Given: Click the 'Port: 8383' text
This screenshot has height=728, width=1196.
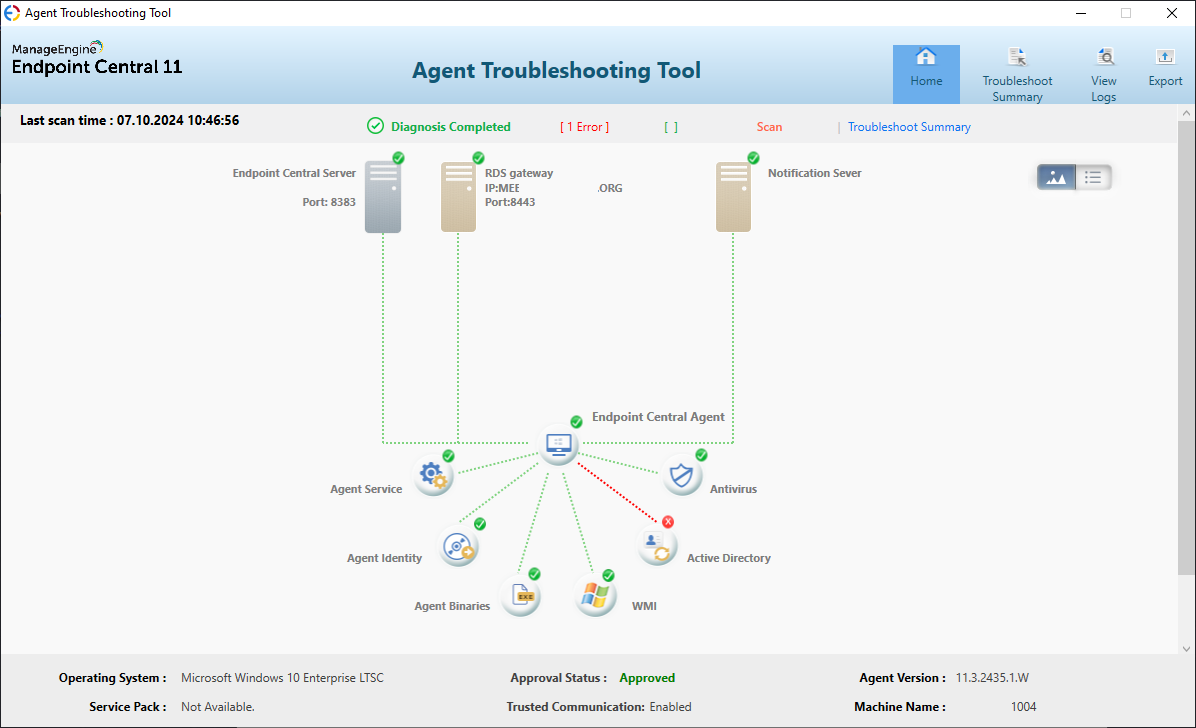Looking at the screenshot, I should (329, 202).
